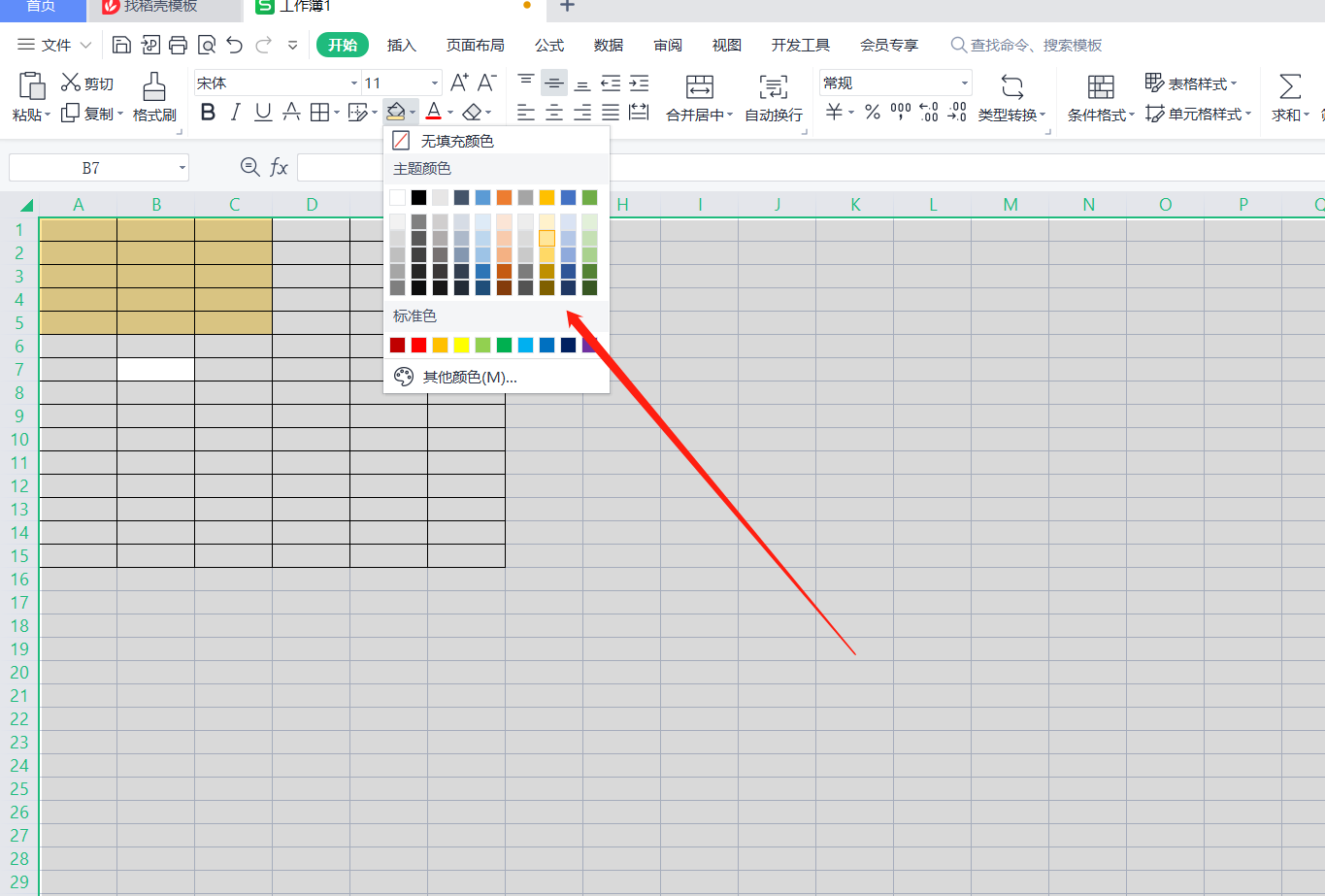Open the 开发工具 tab
The width and height of the screenshot is (1325, 896).
pos(801,45)
